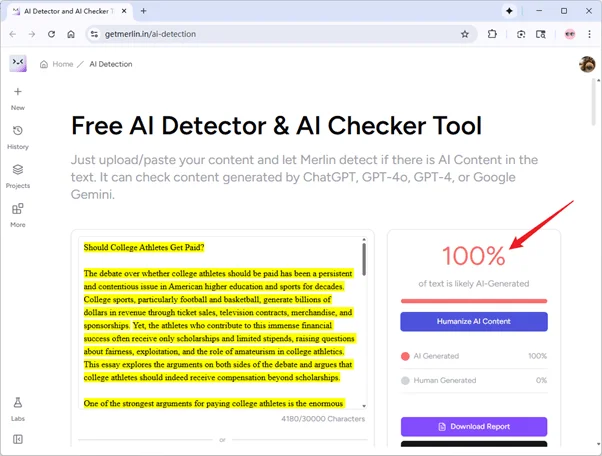Click the page vertical scrollbar thumb
The image size is (602, 456).
(594, 104)
